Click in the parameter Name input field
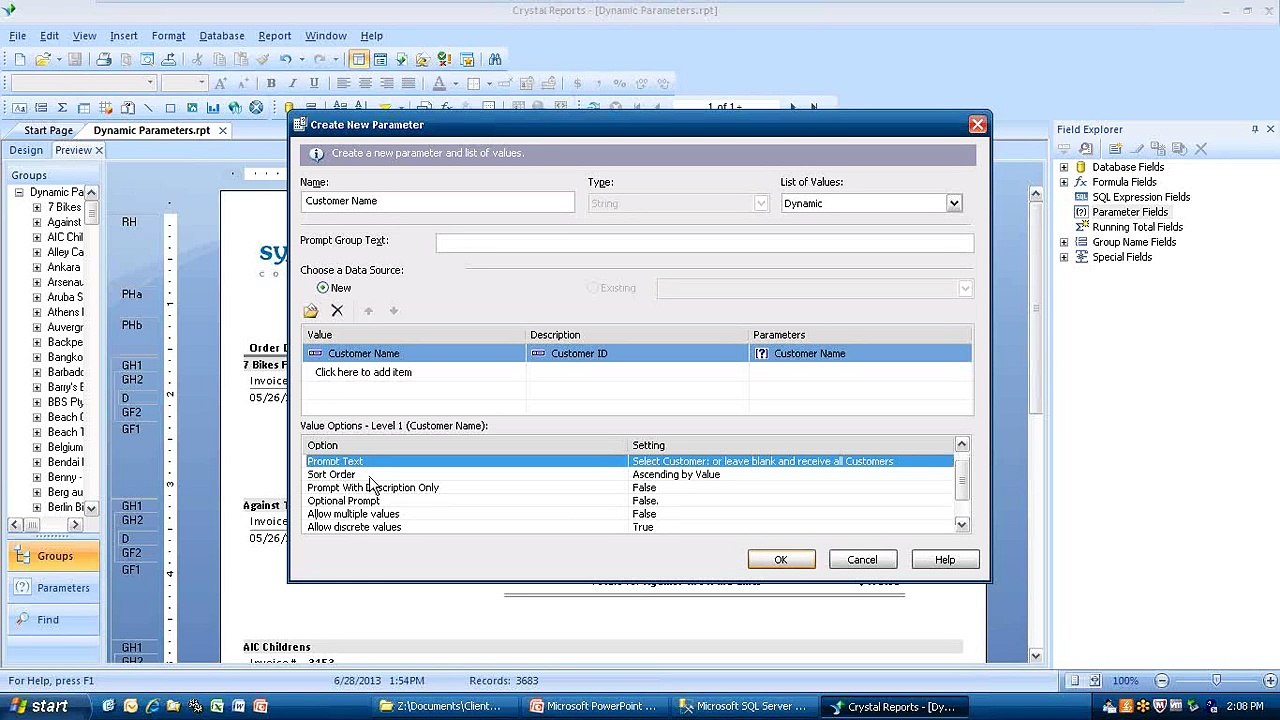 437,201
